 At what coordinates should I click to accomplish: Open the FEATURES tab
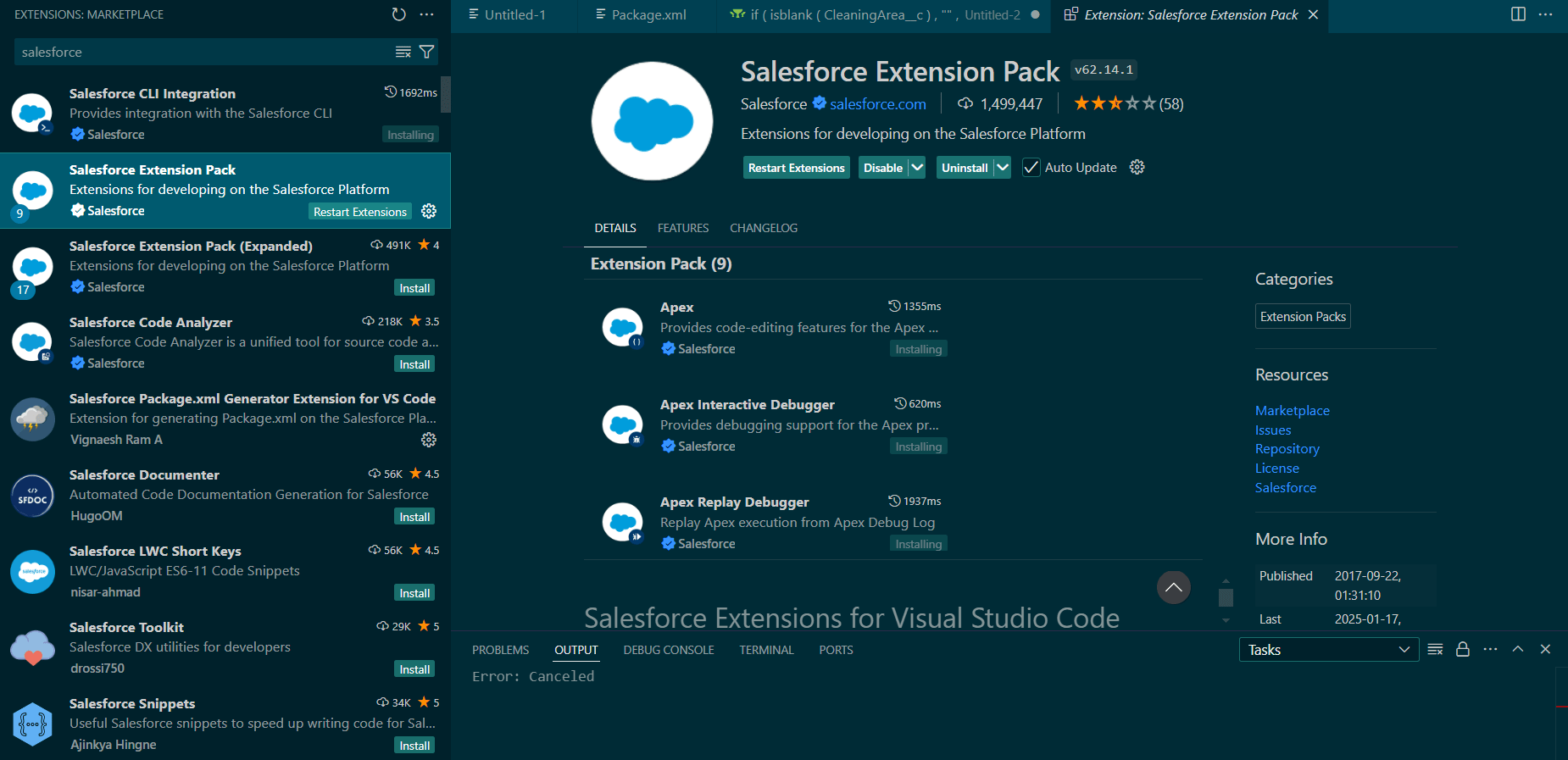(683, 228)
